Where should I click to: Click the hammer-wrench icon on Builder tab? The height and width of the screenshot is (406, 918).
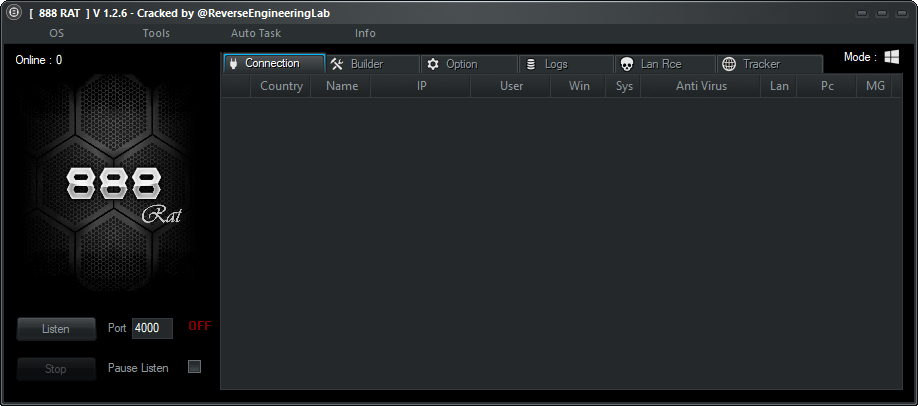pos(337,64)
